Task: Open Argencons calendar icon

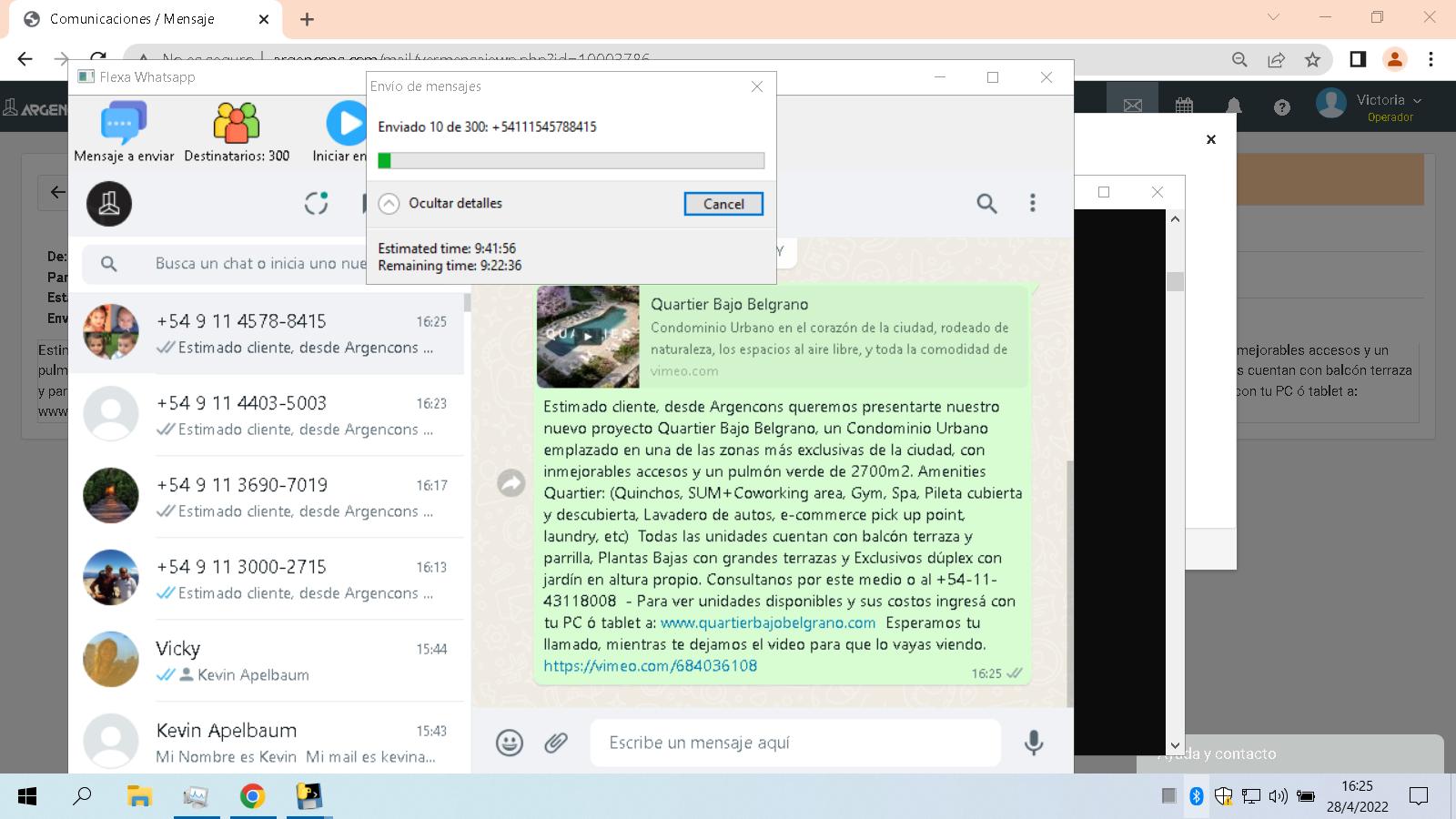Action: click(1184, 106)
